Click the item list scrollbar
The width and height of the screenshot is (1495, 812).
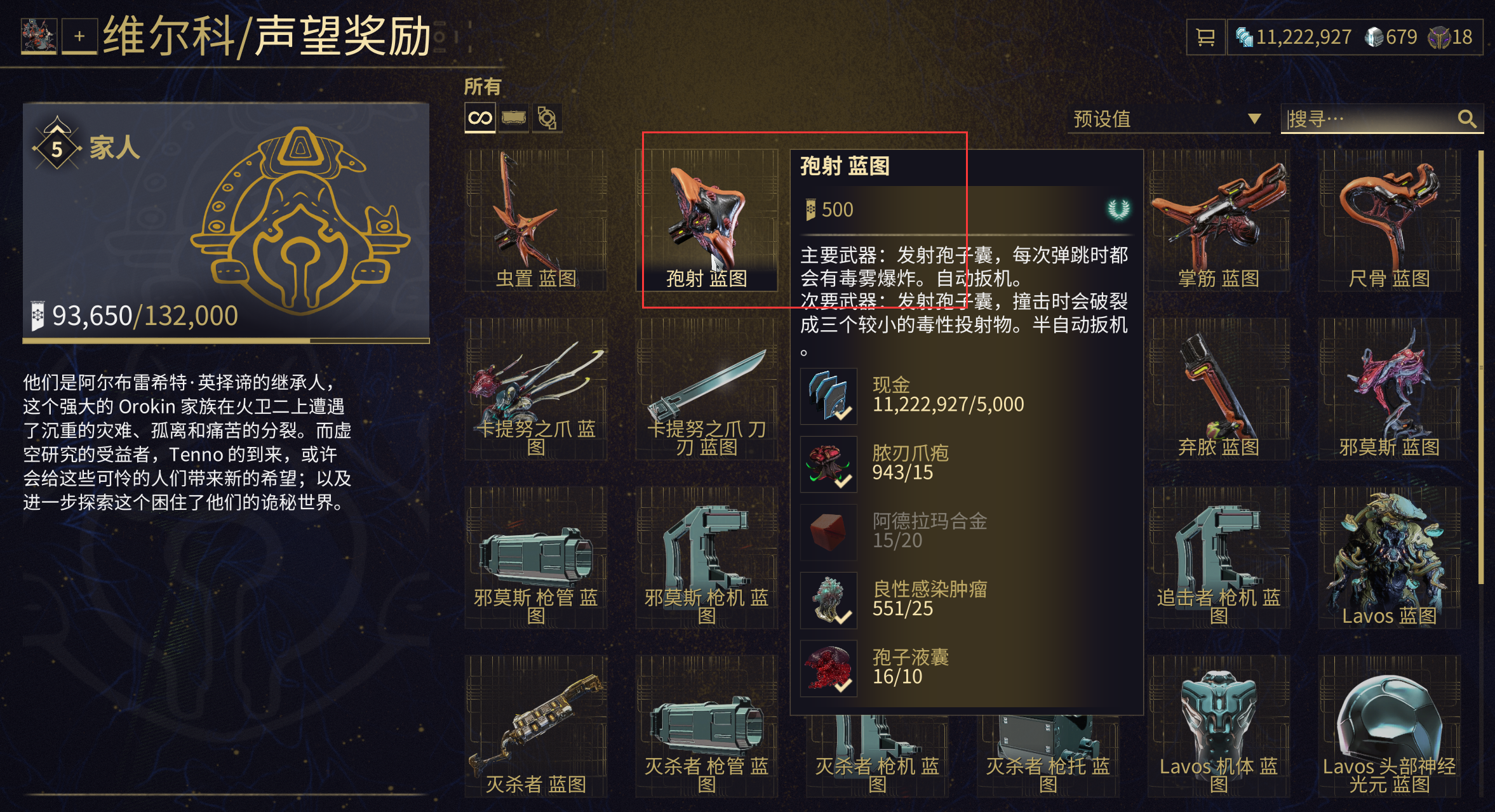pos(1481,367)
